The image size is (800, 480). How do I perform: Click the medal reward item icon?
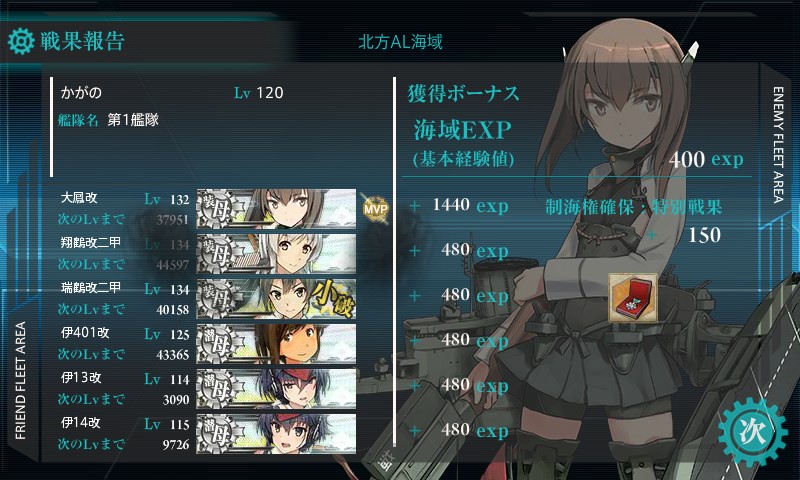coord(633,298)
